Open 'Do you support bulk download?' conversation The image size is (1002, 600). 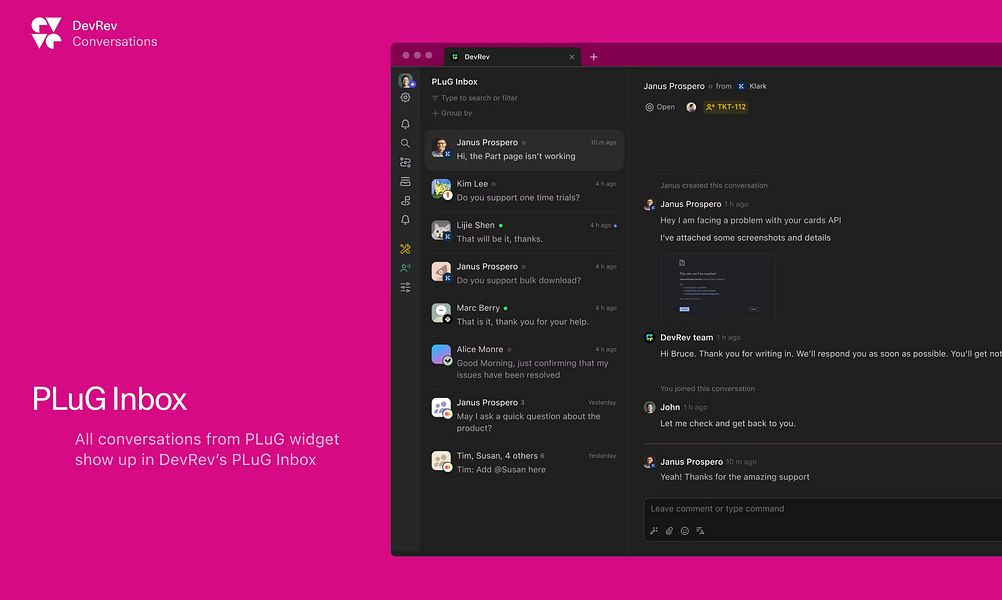coord(524,273)
